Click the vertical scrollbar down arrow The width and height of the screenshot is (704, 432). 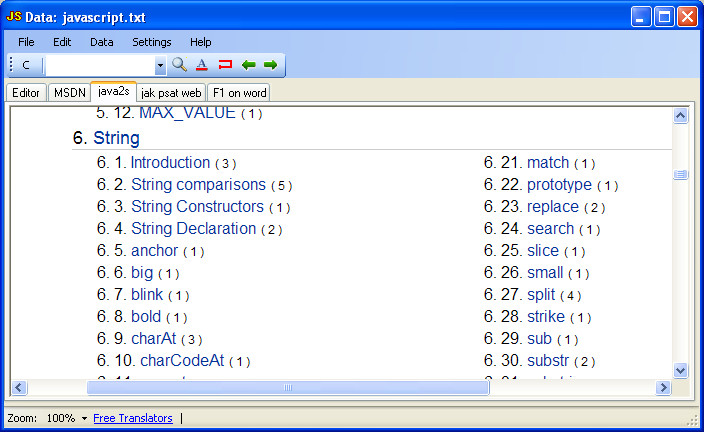681,370
